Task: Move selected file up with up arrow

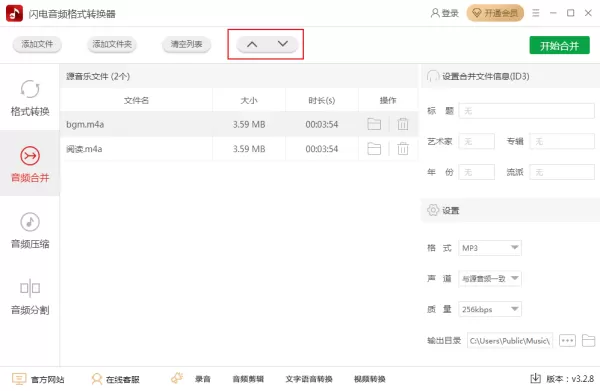Action: click(x=252, y=44)
